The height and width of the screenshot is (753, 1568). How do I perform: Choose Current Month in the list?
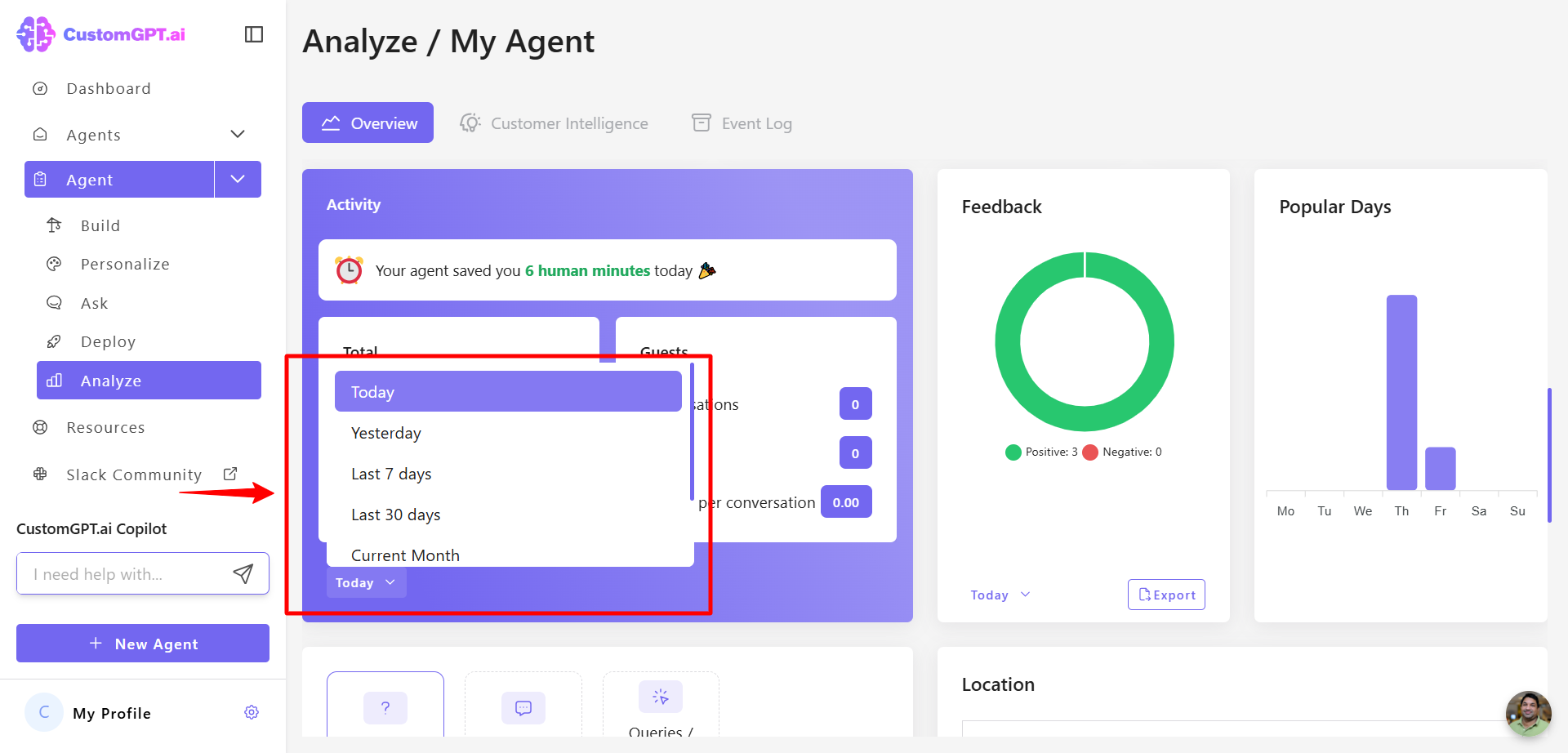(508, 555)
